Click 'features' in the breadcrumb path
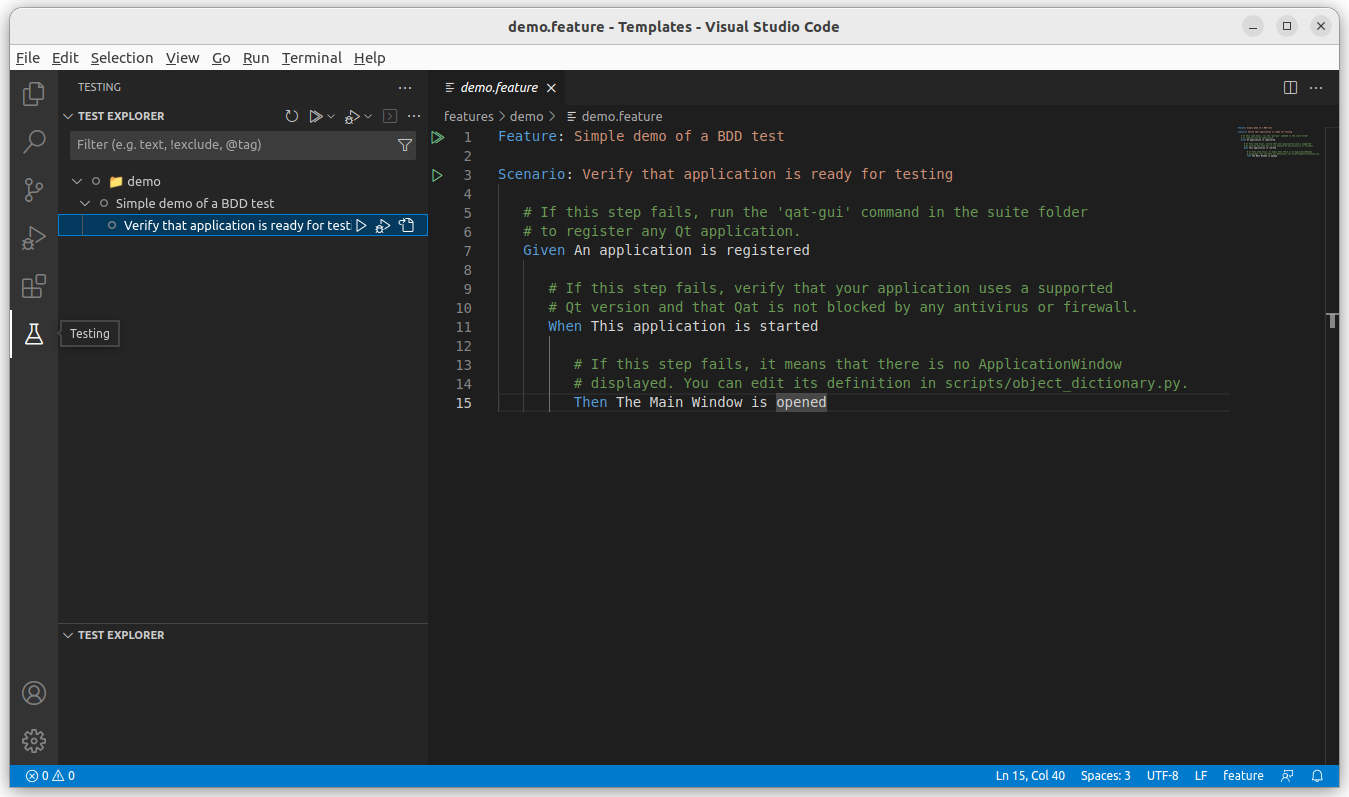The height and width of the screenshot is (797, 1349). (468, 116)
